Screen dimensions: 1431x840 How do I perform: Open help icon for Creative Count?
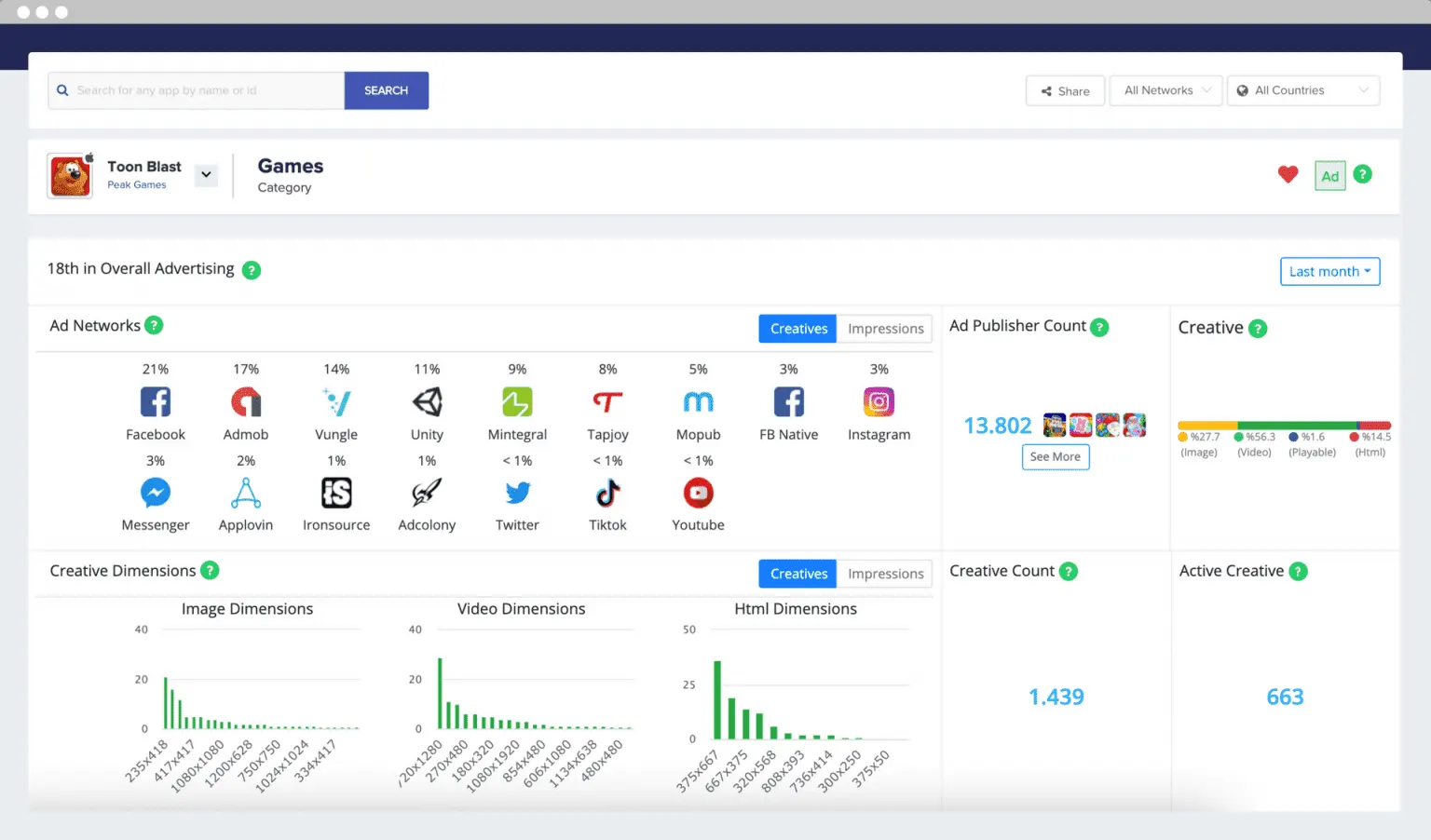[1069, 571]
